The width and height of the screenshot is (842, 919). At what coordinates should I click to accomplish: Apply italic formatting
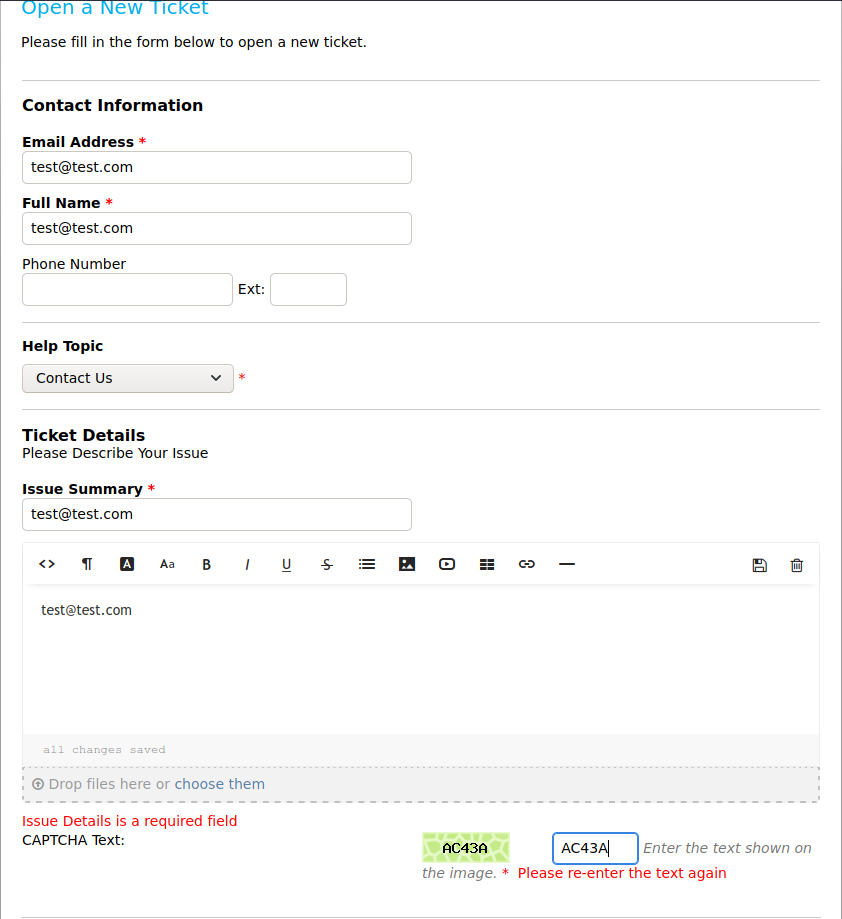click(247, 564)
